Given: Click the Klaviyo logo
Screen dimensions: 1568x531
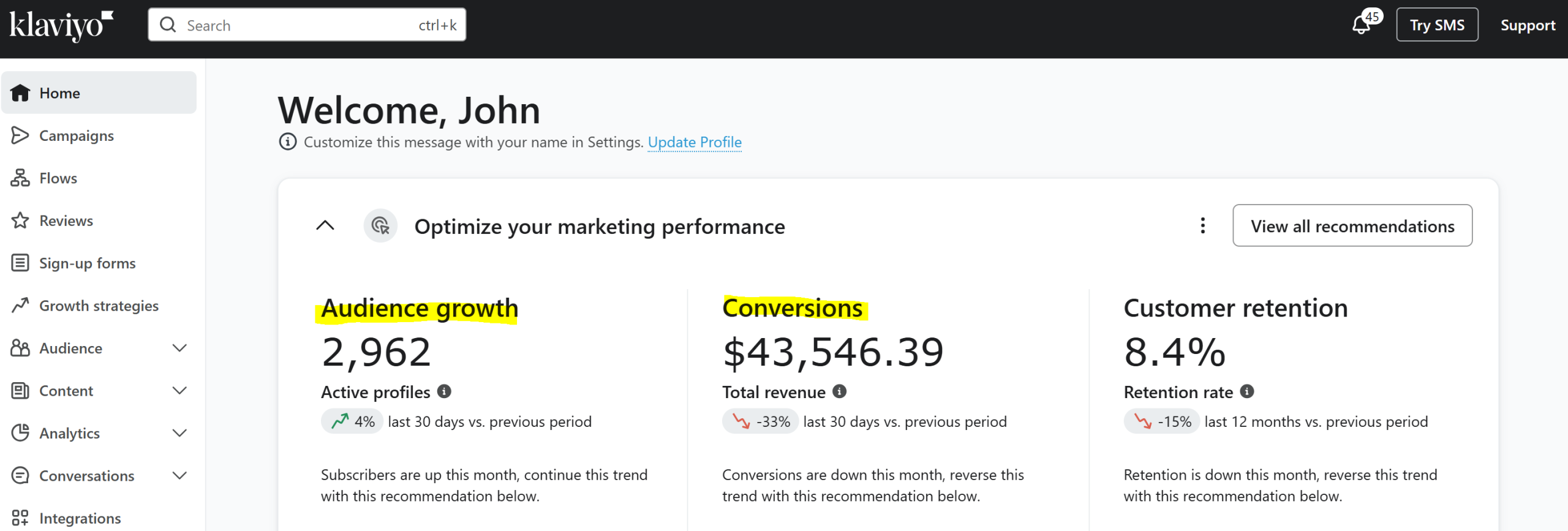Looking at the screenshot, I should coord(61,26).
